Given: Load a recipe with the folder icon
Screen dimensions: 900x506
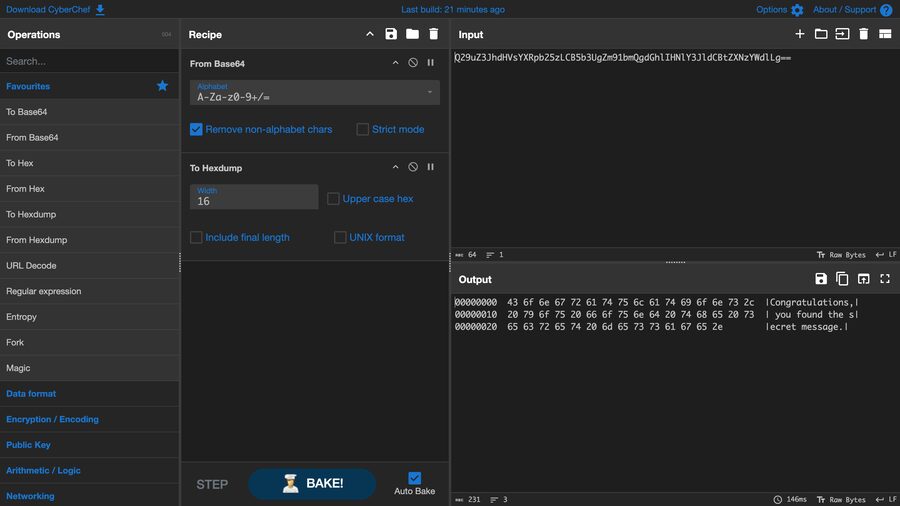Looking at the screenshot, I should click(412, 34).
